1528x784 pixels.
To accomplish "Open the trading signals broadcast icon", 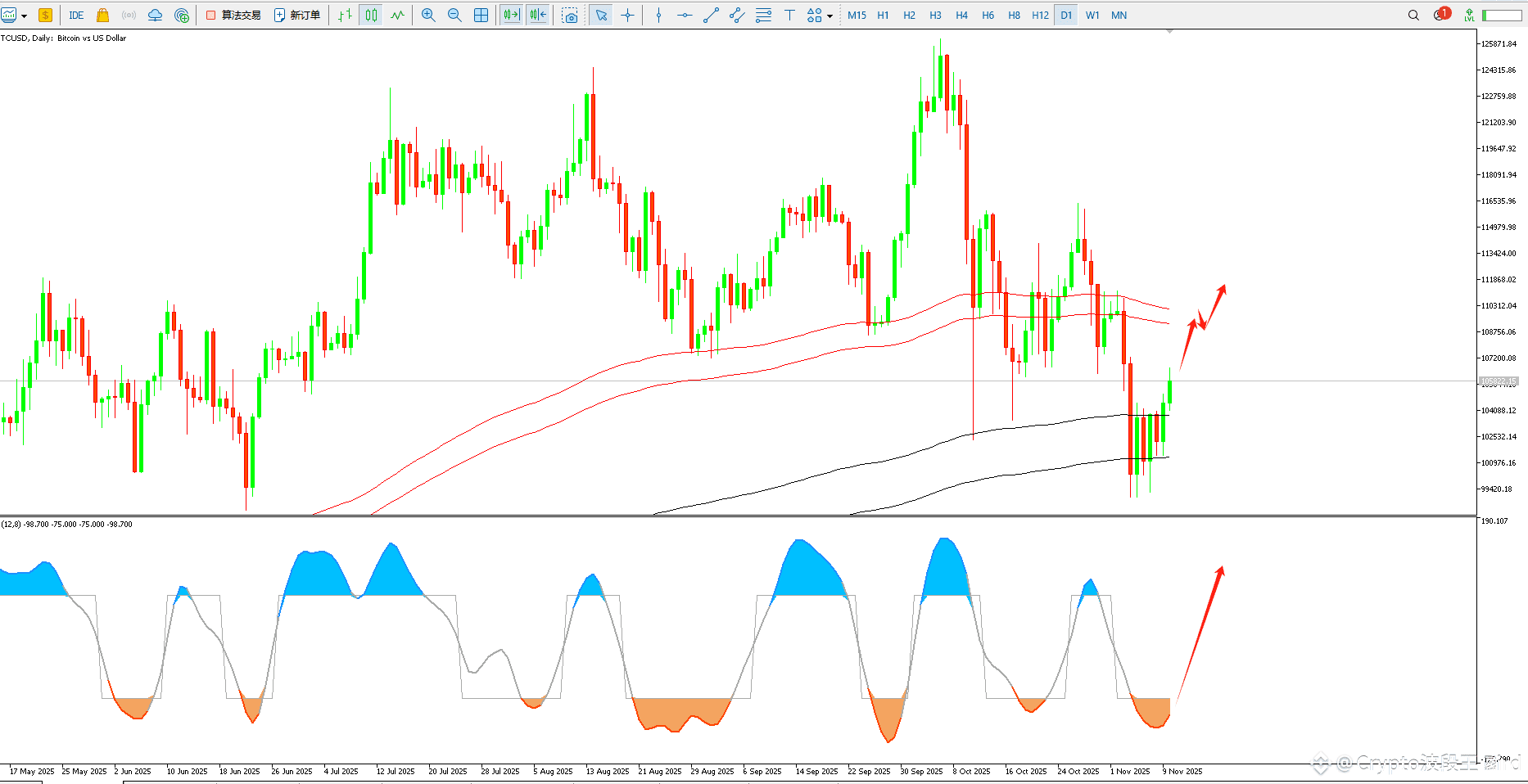I will pos(129,15).
